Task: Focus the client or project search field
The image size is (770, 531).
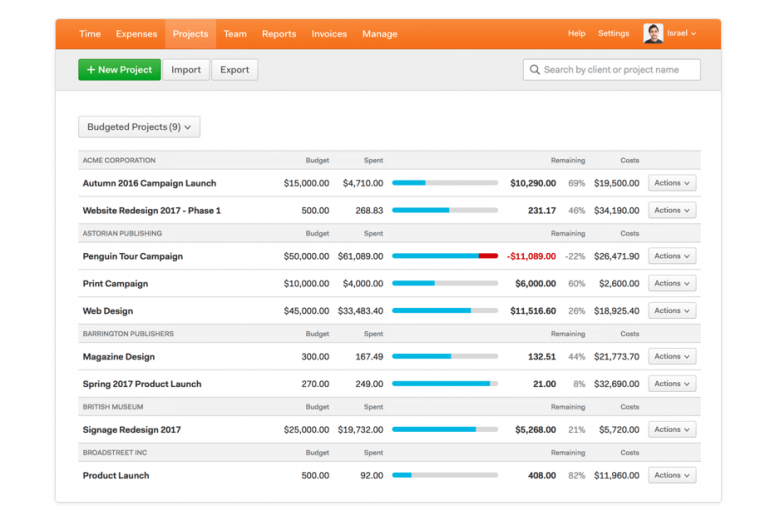Action: [x=618, y=70]
